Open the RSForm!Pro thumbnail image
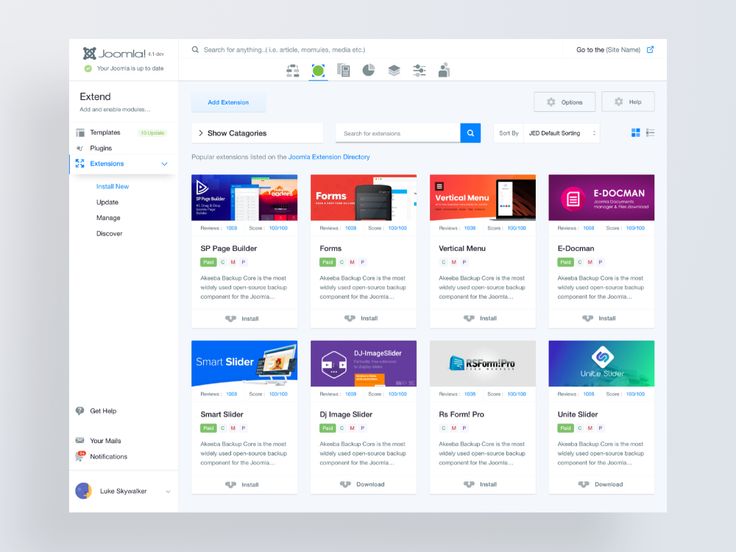The image size is (736, 552). pyautogui.click(x=483, y=363)
